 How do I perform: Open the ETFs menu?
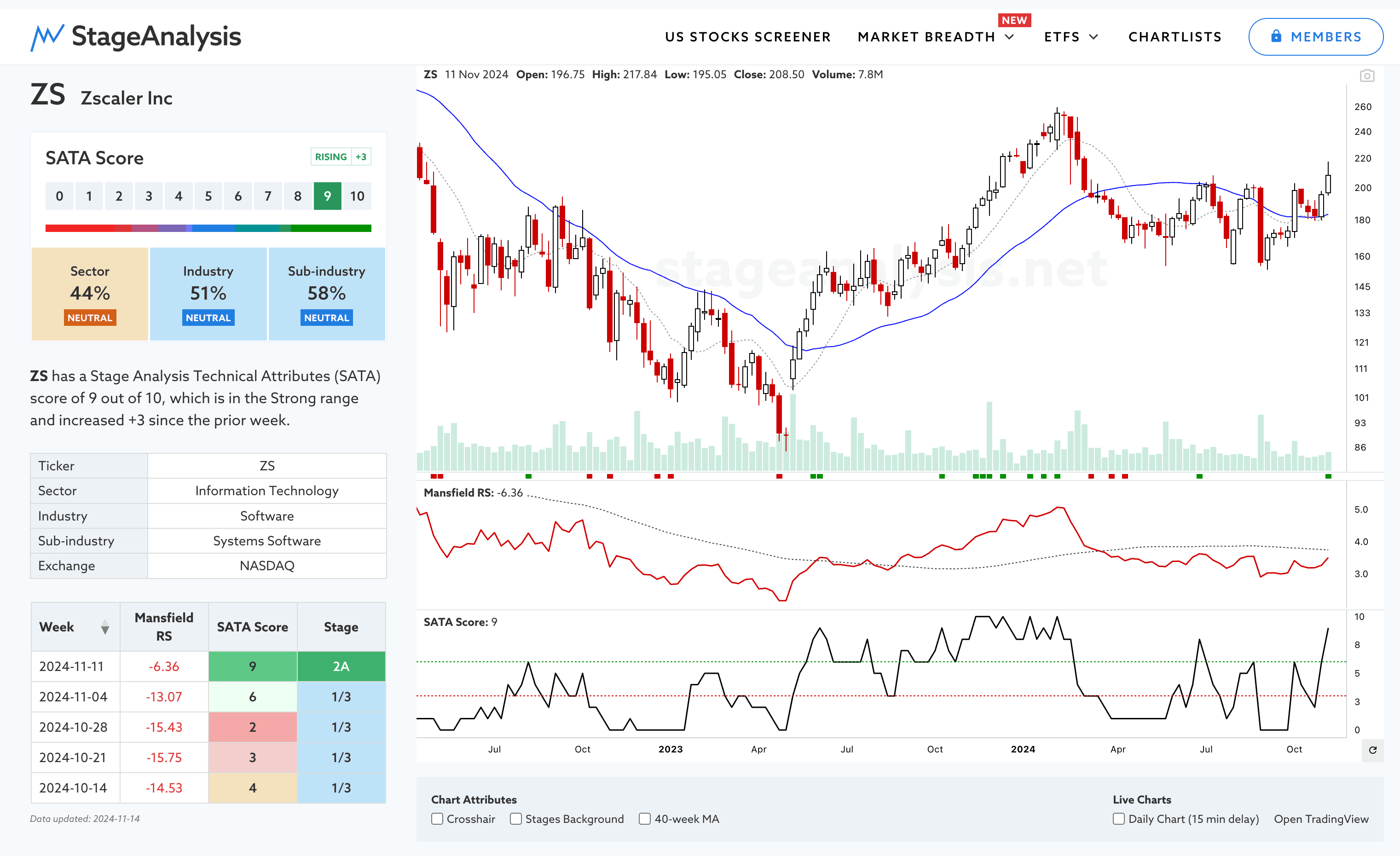coord(1061,37)
